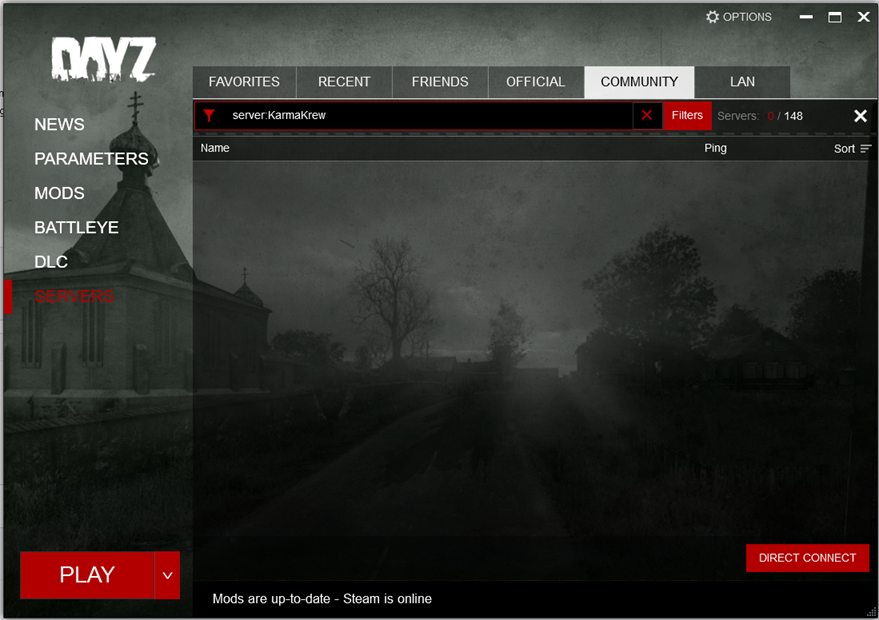Open the BattlEye section
The image size is (879, 620).
(x=76, y=228)
